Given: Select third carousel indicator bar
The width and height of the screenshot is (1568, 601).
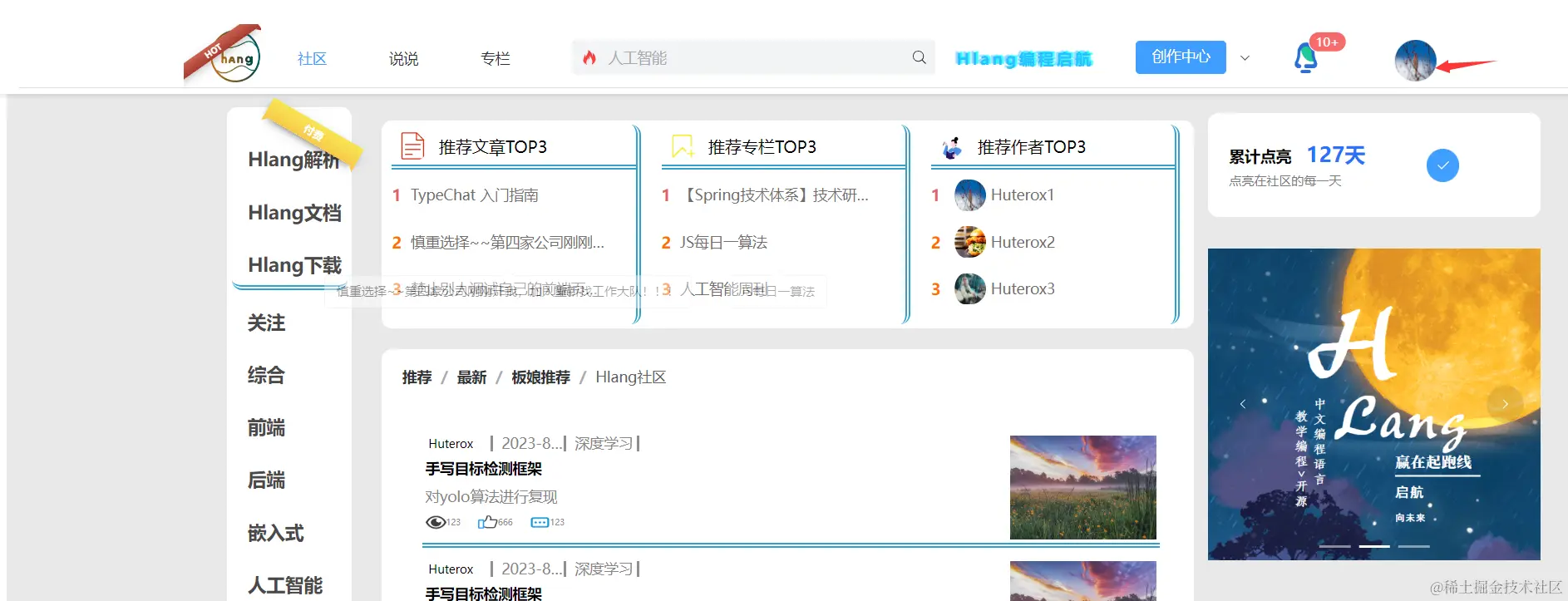Looking at the screenshot, I should (x=1413, y=546).
